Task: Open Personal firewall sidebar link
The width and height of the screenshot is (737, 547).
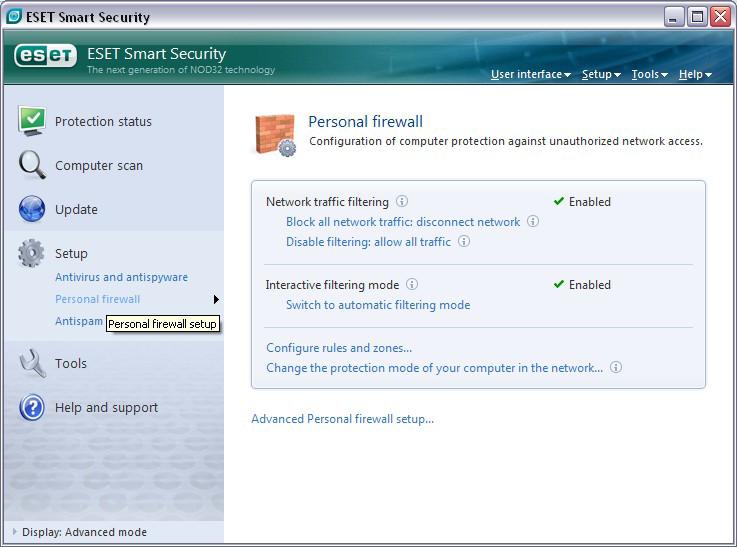Action: click(x=97, y=299)
